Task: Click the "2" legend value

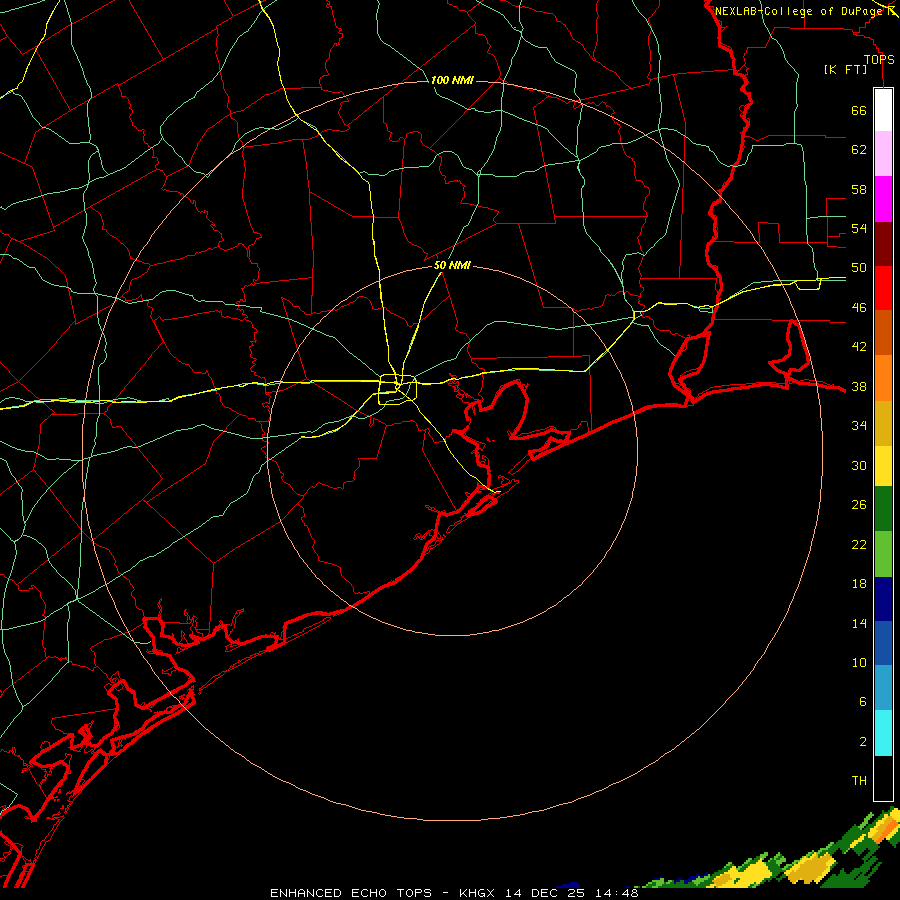Action: point(863,742)
